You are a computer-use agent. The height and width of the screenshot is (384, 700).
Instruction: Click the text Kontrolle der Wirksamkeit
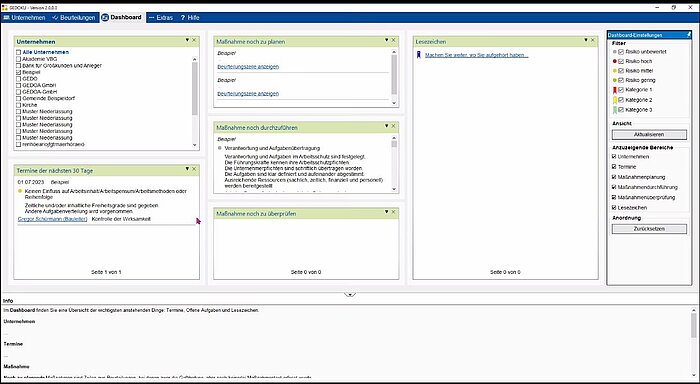121,219
